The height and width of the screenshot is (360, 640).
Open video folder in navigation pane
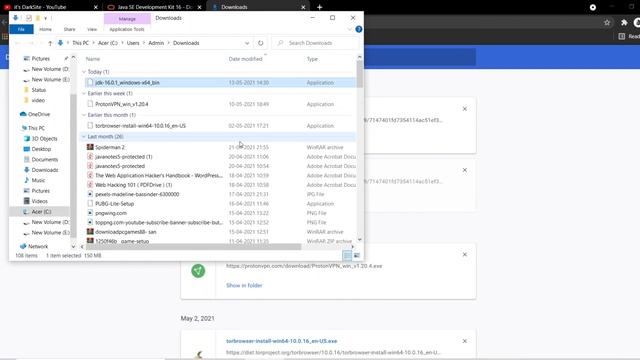click(x=38, y=100)
